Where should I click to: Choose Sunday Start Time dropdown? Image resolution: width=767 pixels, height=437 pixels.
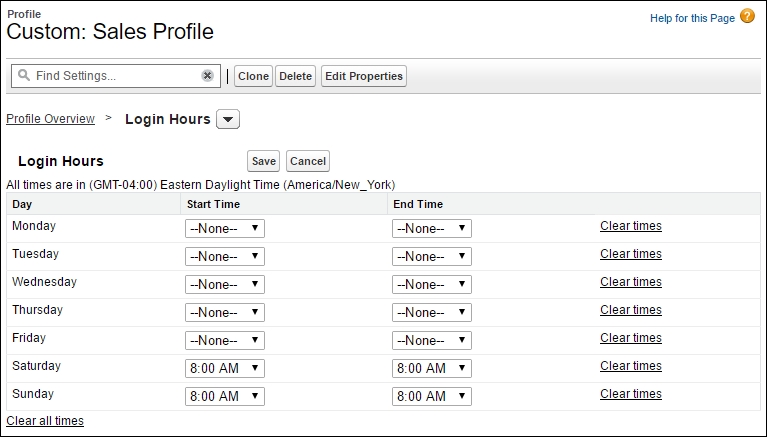tap(225, 396)
